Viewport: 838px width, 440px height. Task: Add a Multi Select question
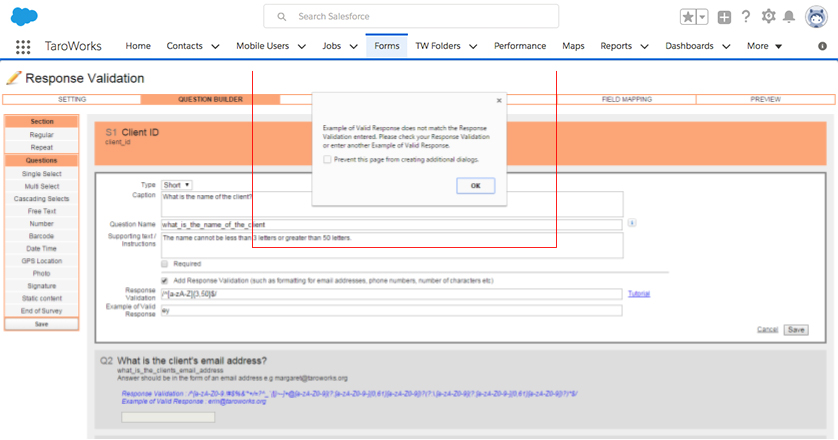[42, 186]
